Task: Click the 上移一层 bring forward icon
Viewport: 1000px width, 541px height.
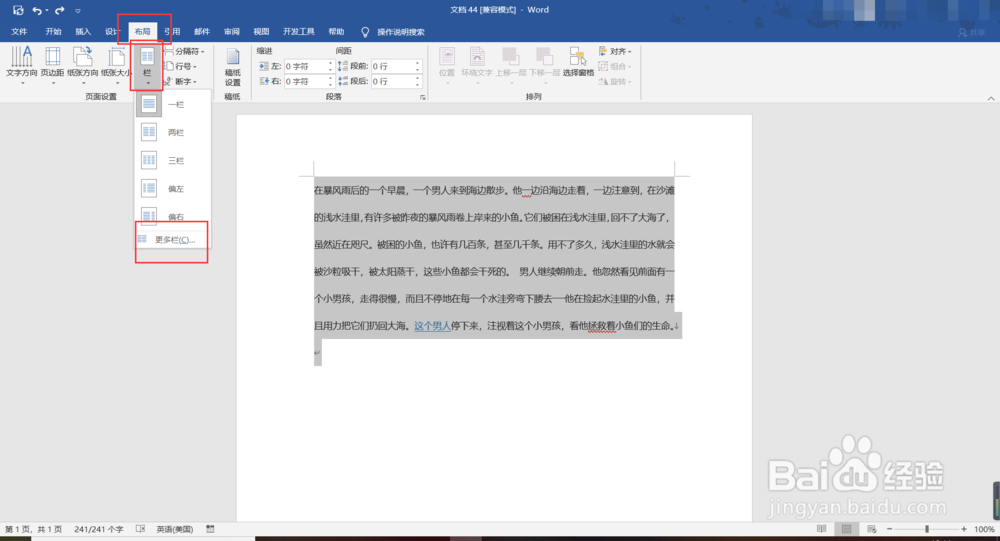Action: coord(511,65)
